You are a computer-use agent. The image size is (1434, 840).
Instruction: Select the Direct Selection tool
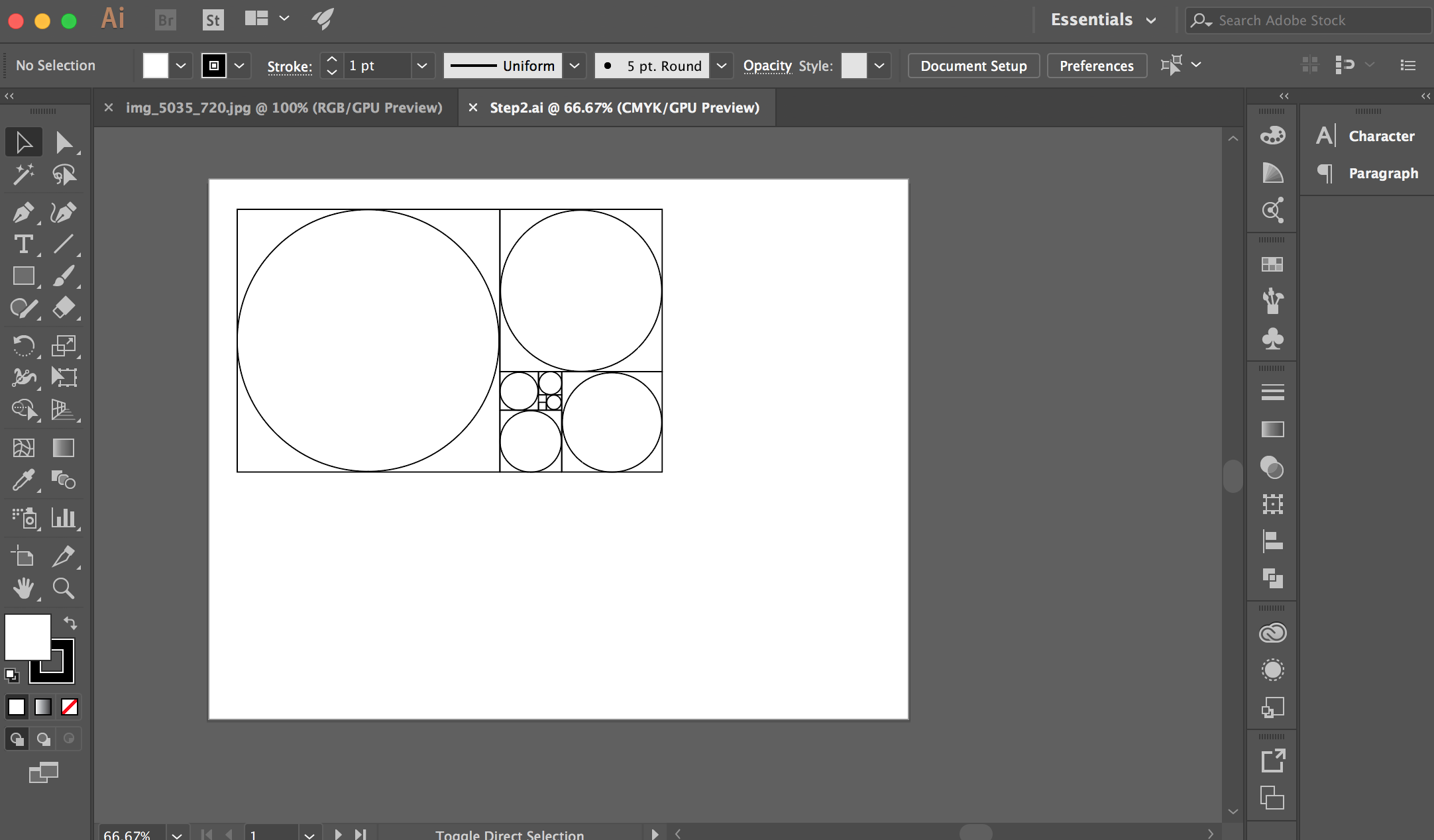[x=64, y=142]
